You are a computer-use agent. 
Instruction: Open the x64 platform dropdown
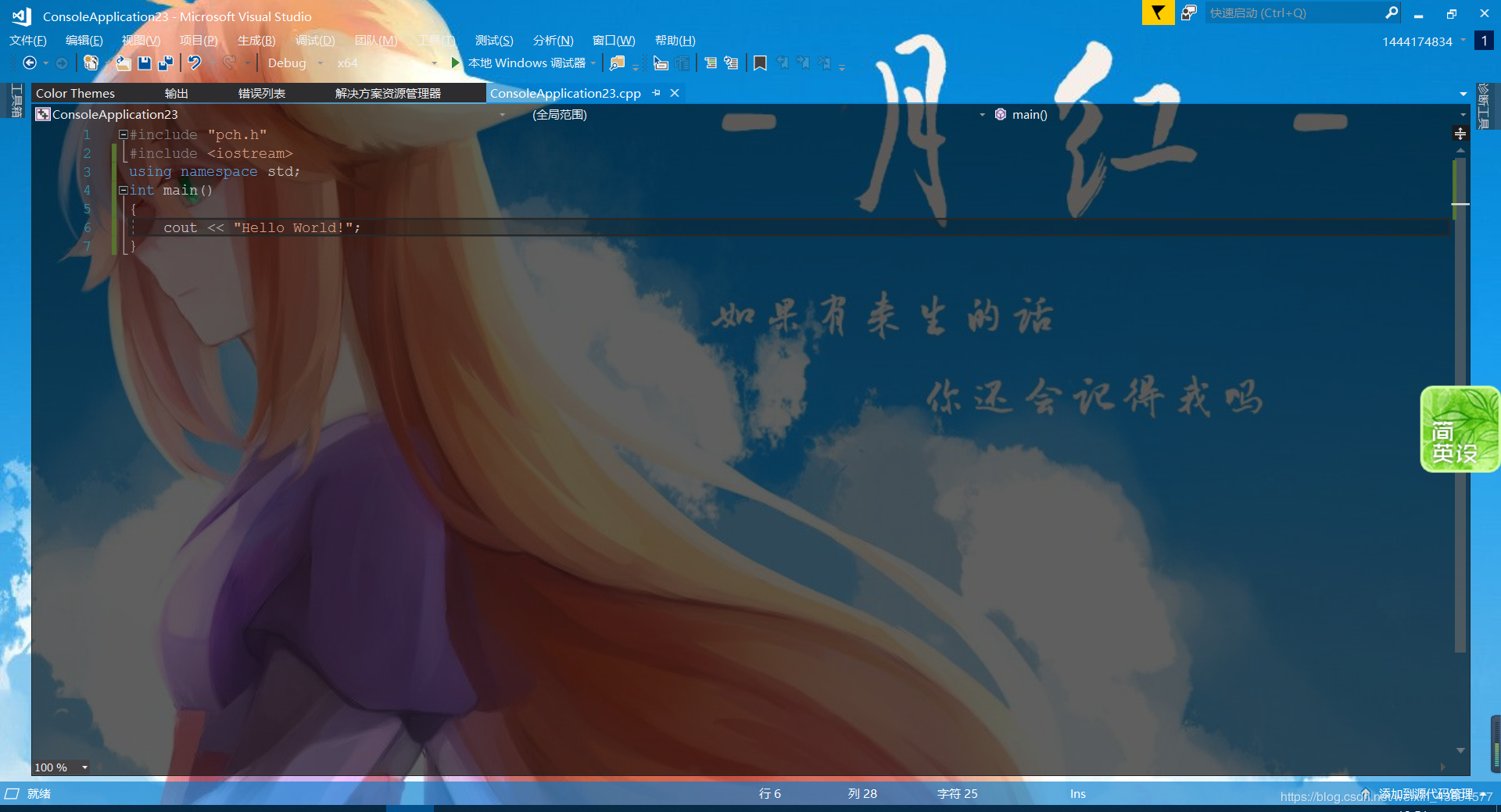434,63
